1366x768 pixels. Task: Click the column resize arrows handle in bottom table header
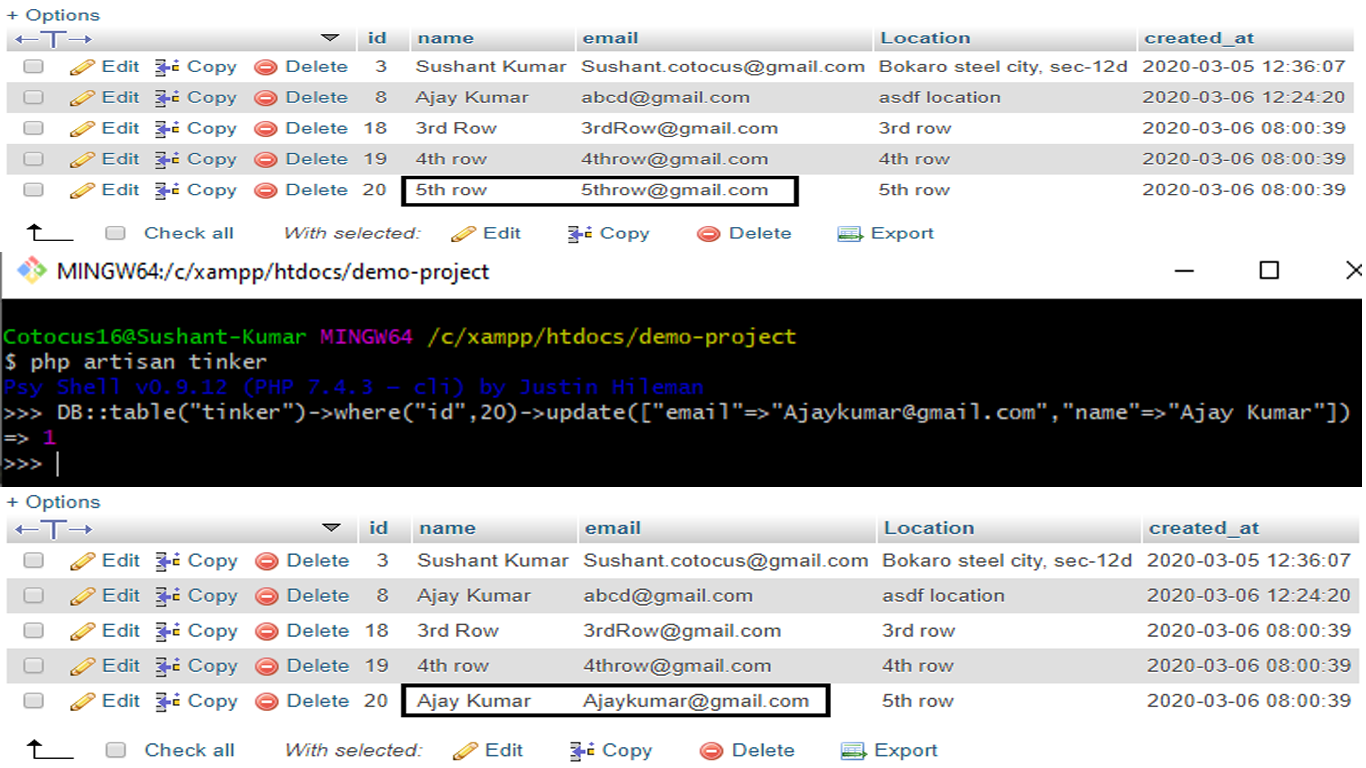click(x=54, y=528)
